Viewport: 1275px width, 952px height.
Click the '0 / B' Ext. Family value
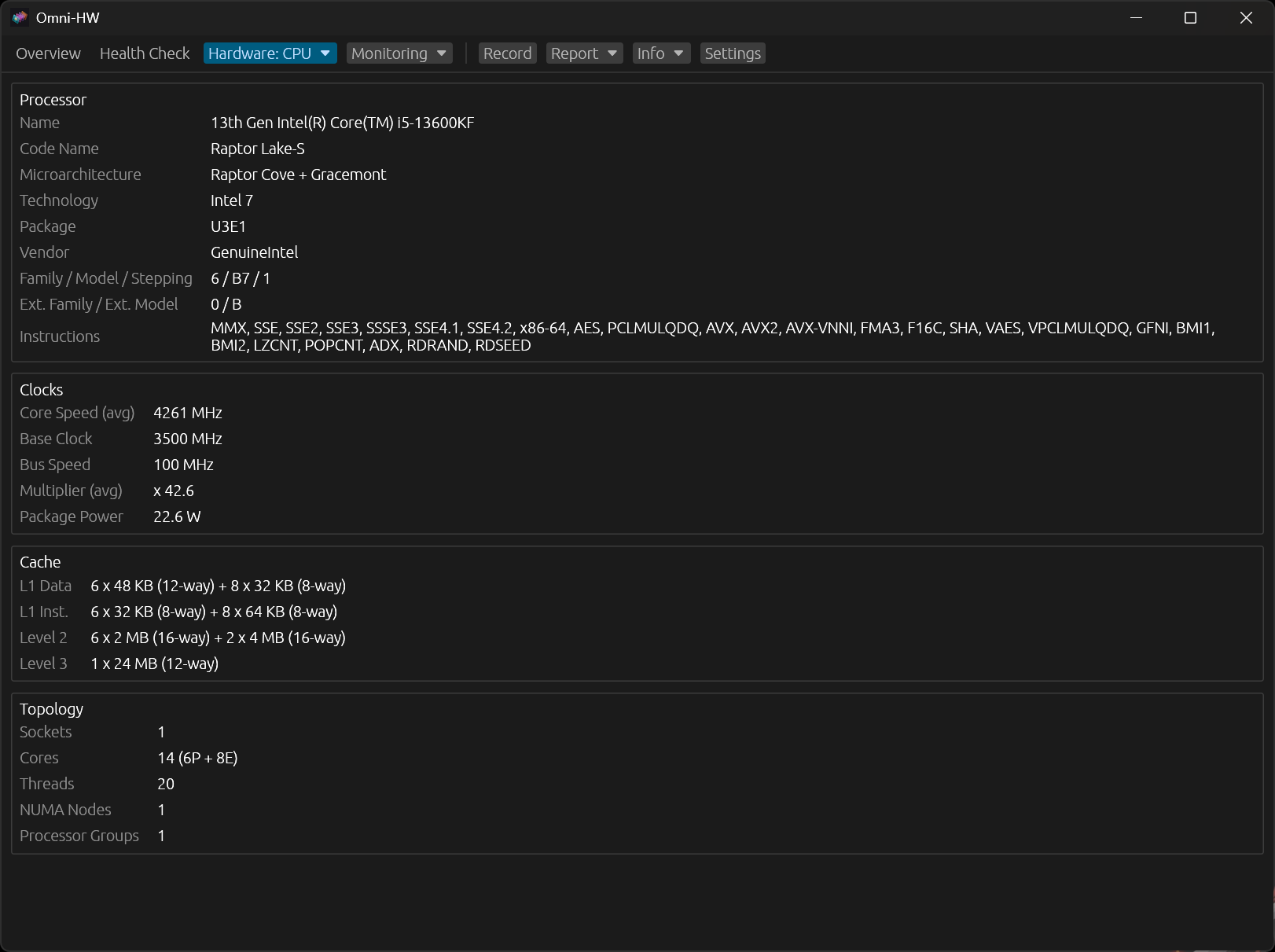(226, 304)
